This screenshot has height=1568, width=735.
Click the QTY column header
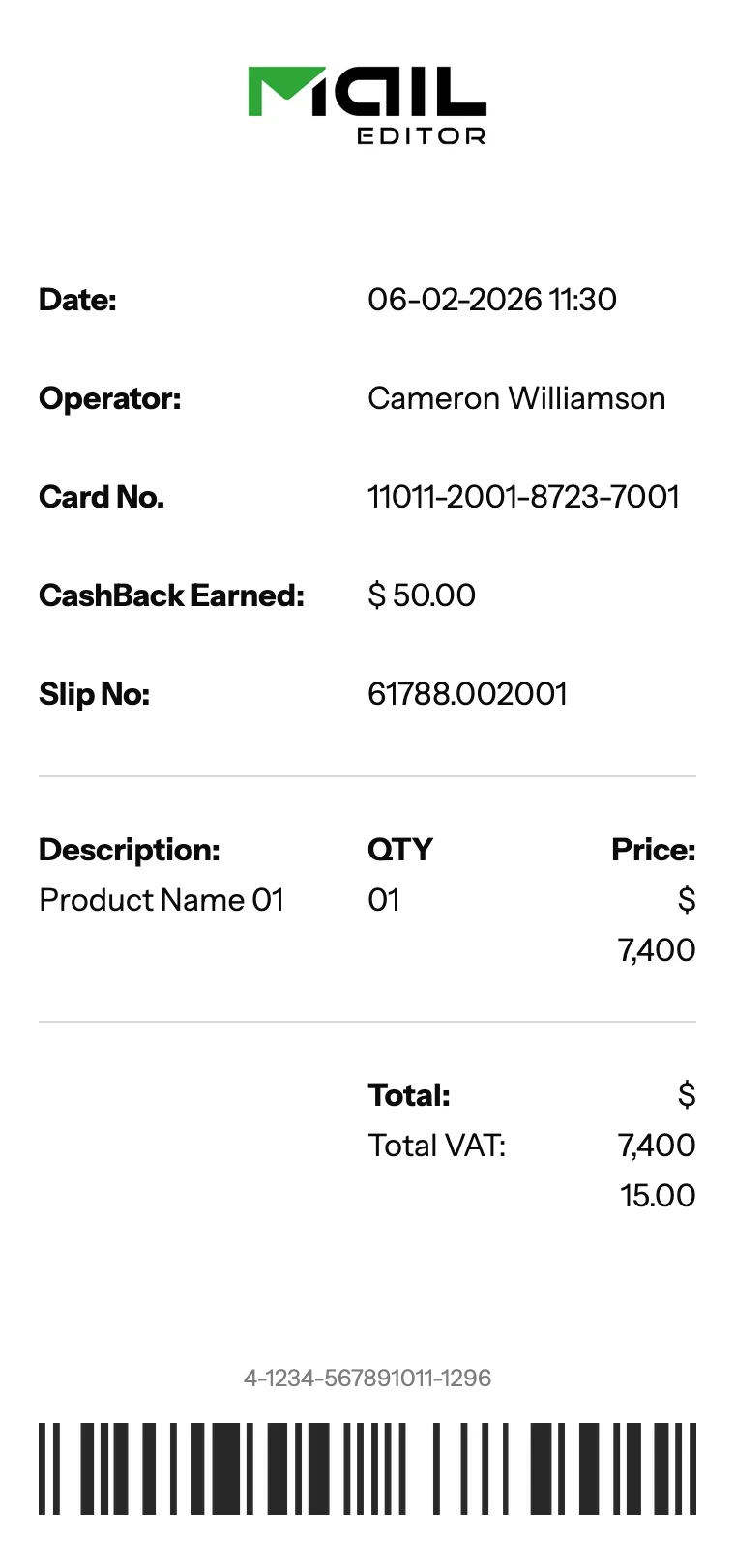coord(400,850)
